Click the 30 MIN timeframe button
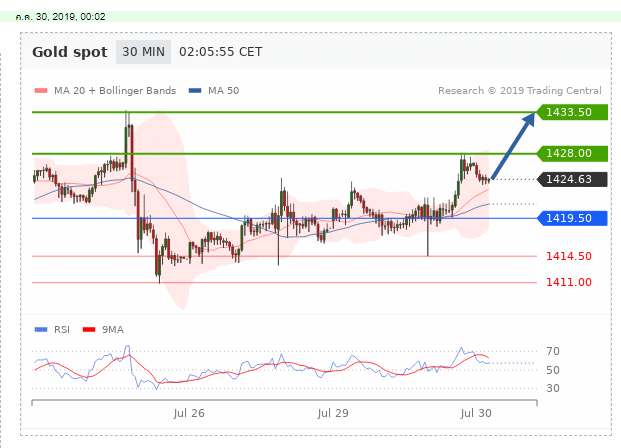Viewport: 621px width, 448px height. pos(143,52)
